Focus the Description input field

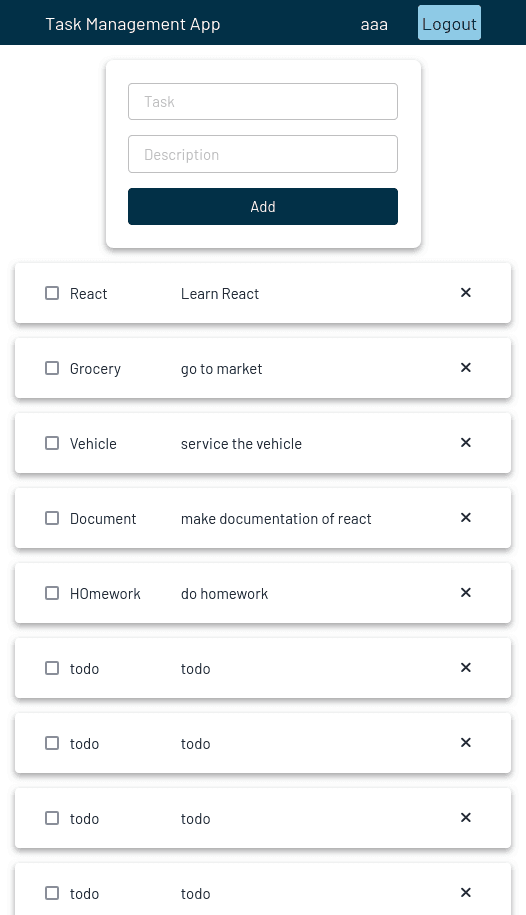point(263,154)
